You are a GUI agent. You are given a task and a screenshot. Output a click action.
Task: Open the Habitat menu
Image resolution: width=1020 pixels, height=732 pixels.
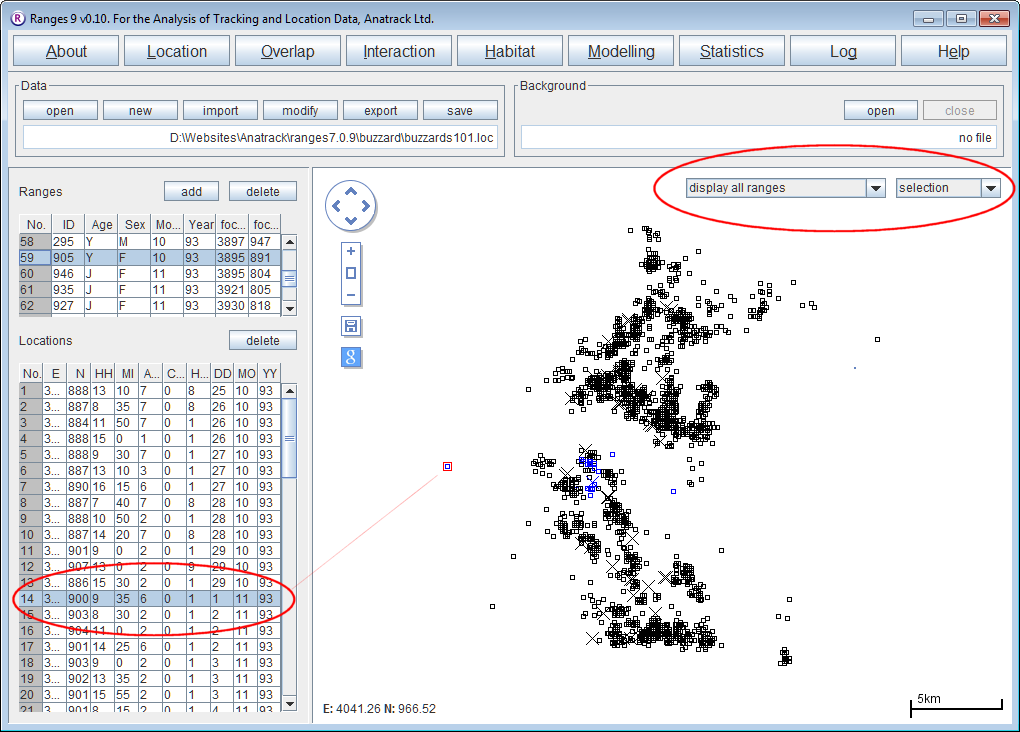[510, 52]
